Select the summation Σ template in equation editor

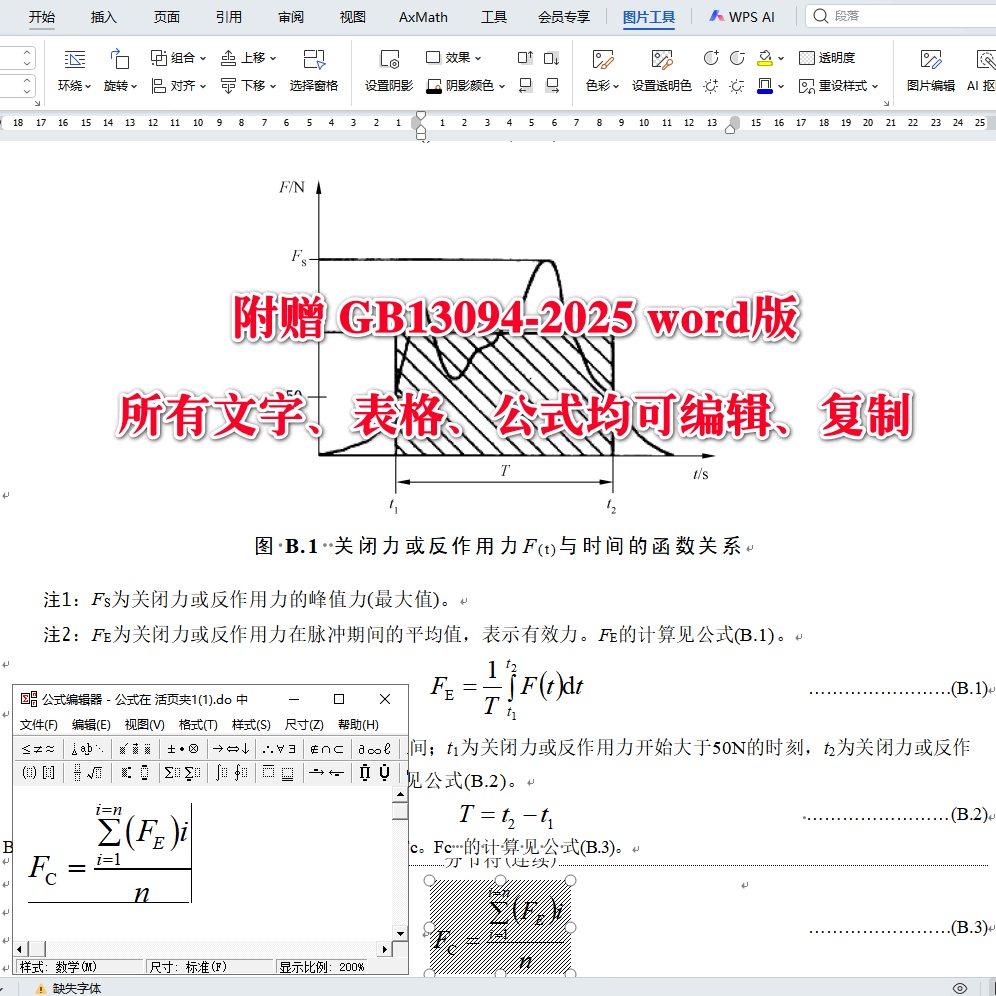point(181,772)
